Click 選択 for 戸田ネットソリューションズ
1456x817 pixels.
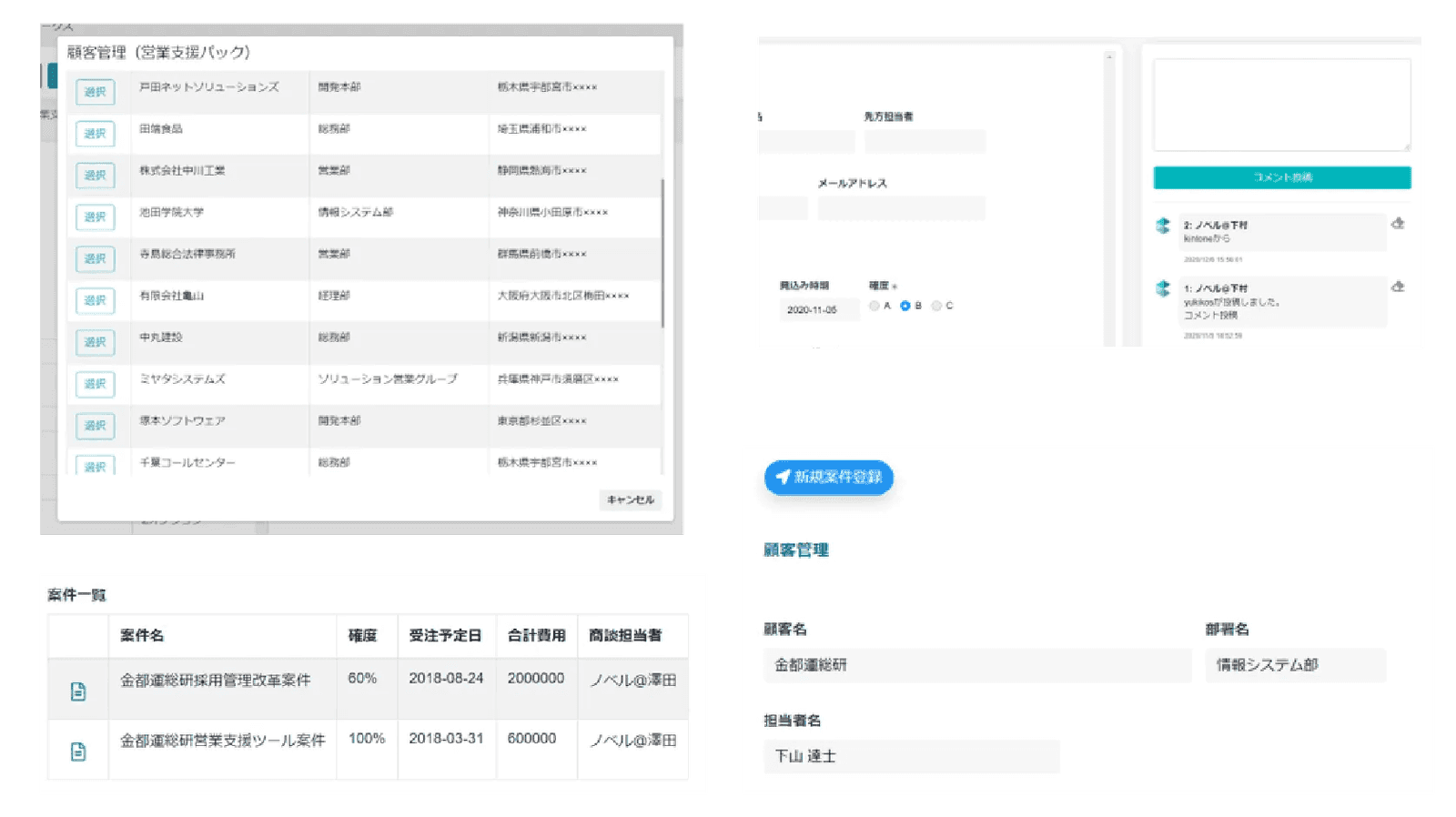pyautogui.click(x=95, y=92)
